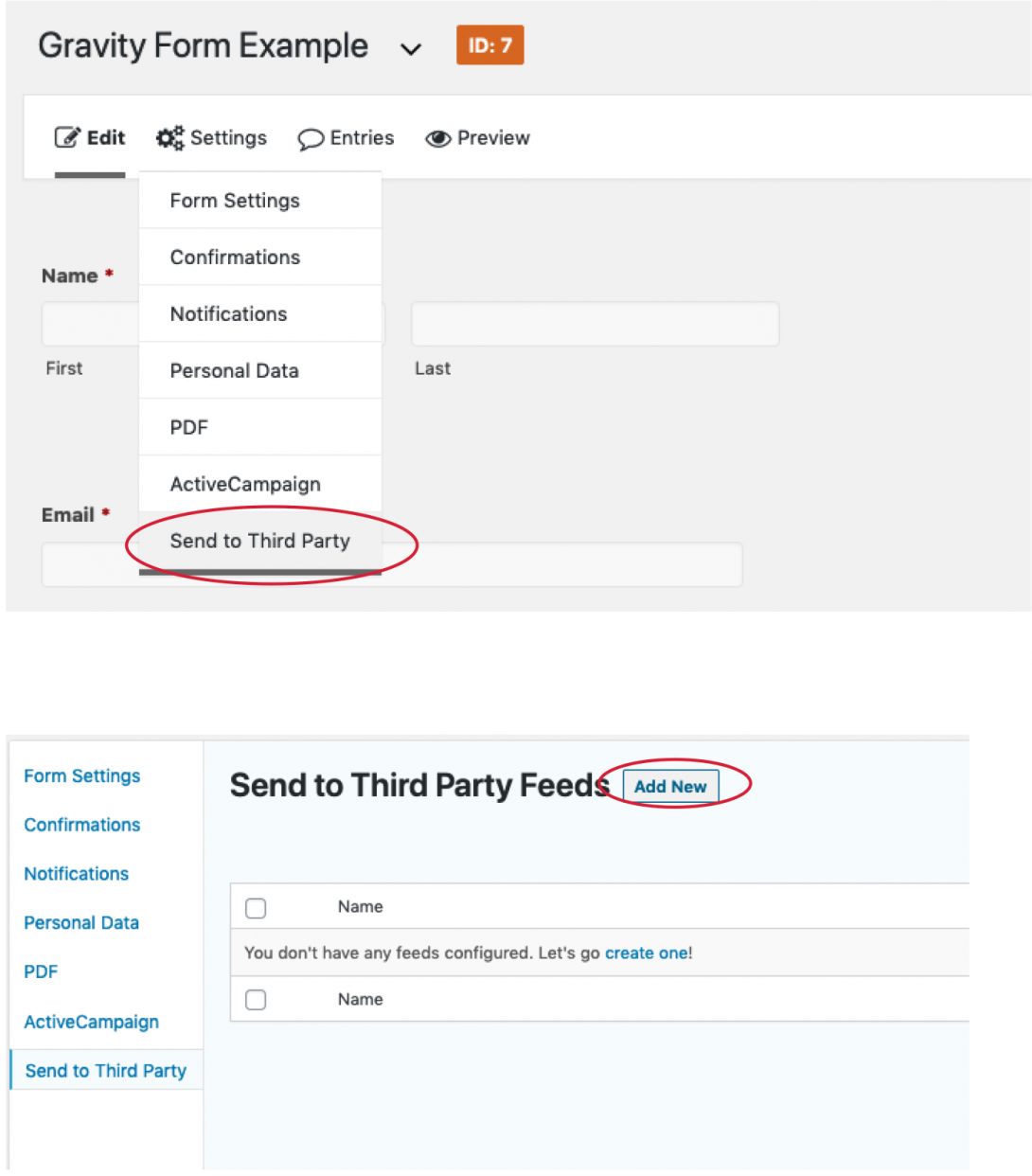Select PDF from the Settings menu
Screen dimensions: 1032x1176
tap(188, 427)
